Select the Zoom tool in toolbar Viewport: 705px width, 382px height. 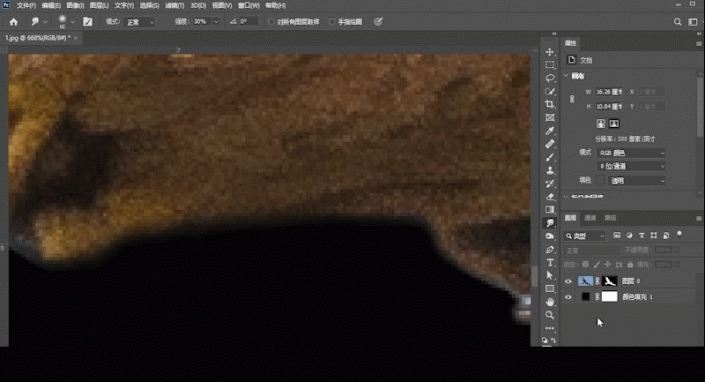click(x=549, y=315)
